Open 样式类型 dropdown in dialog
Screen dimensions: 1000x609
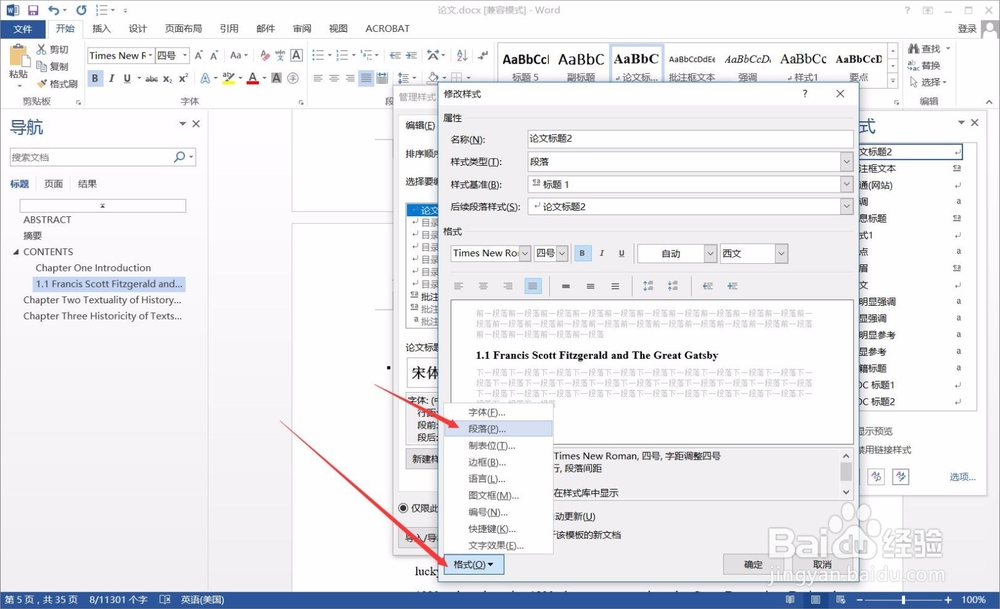click(x=846, y=162)
